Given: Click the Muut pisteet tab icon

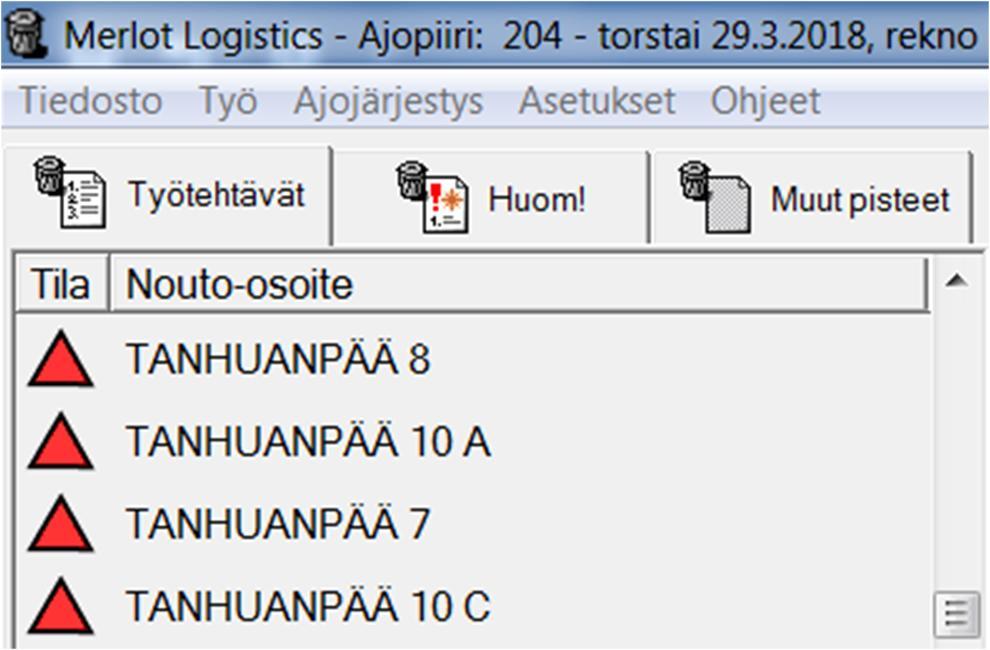Looking at the screenshot, I should point(714,198).
